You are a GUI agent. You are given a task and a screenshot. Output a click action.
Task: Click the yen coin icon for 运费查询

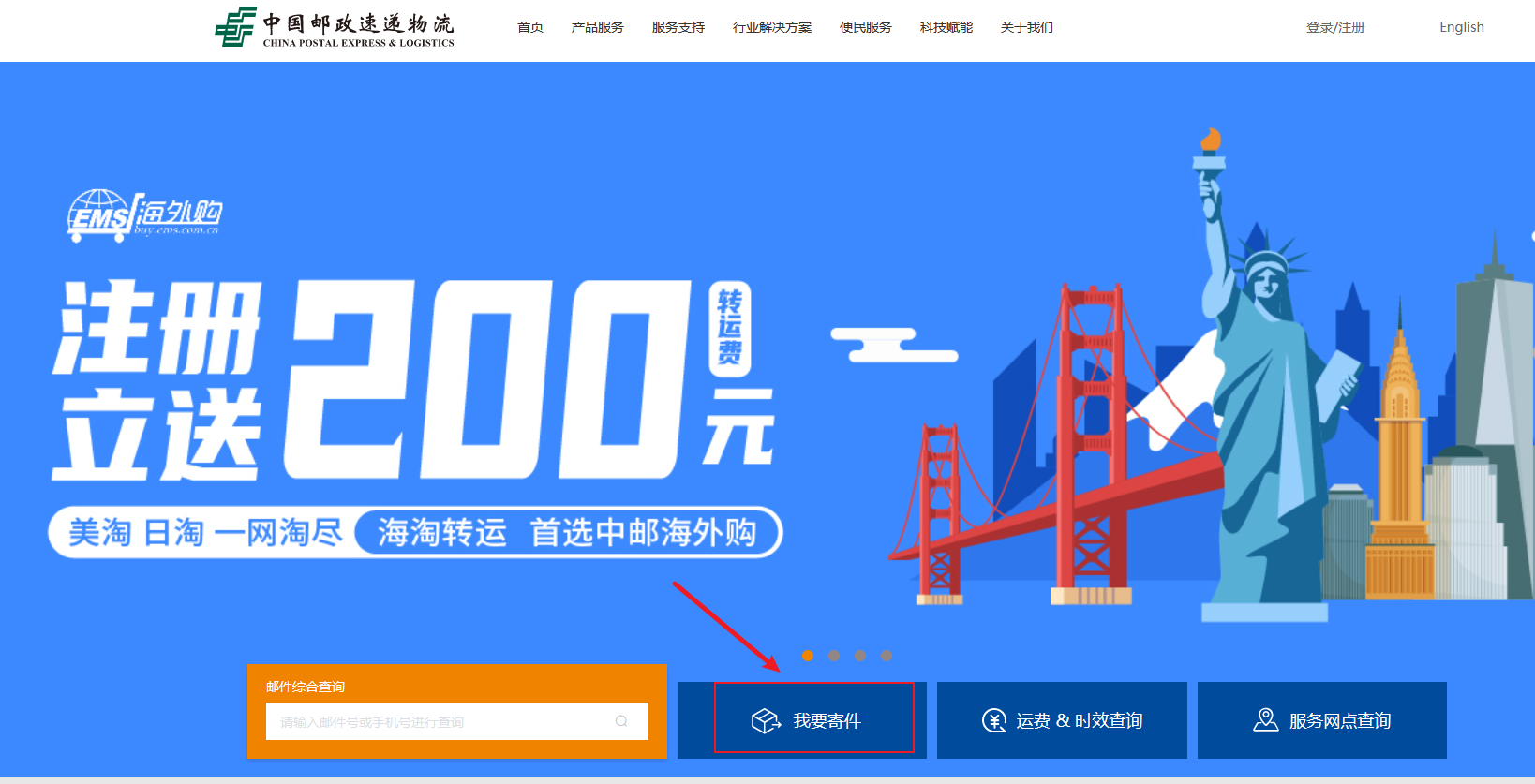[993, 720]
